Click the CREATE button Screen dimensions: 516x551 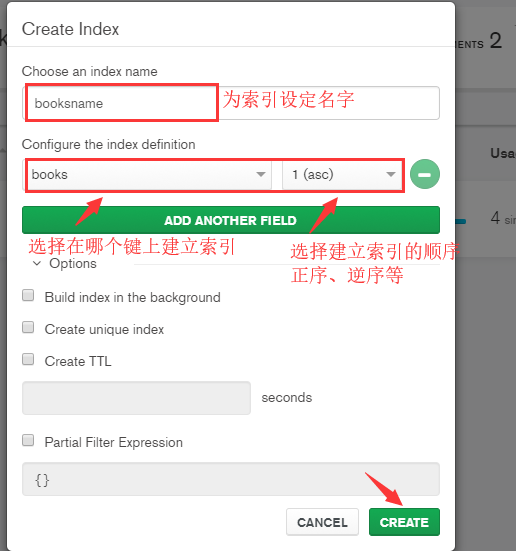coord(404,522)
